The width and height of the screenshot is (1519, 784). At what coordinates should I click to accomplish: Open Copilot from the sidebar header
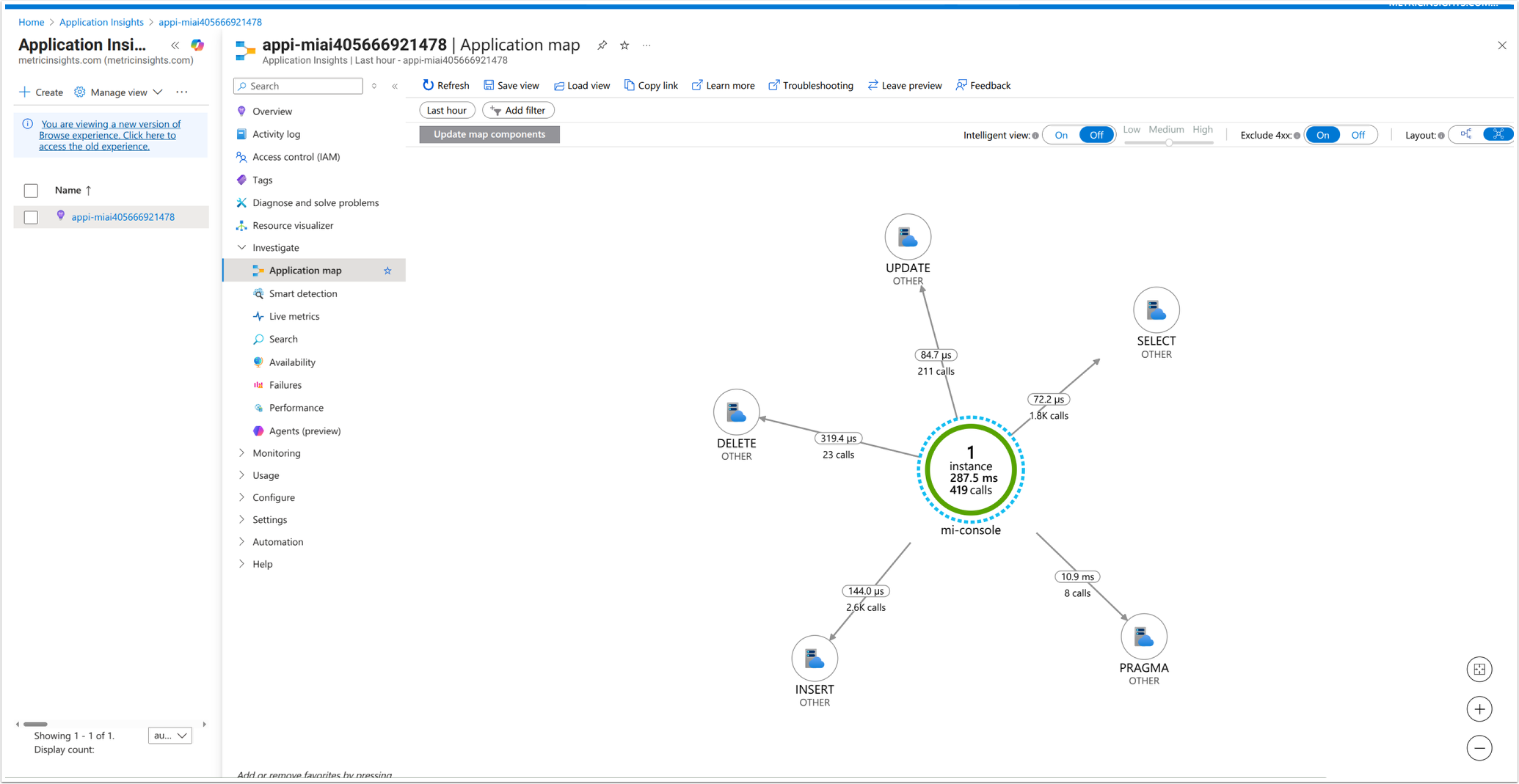point(197,45)
